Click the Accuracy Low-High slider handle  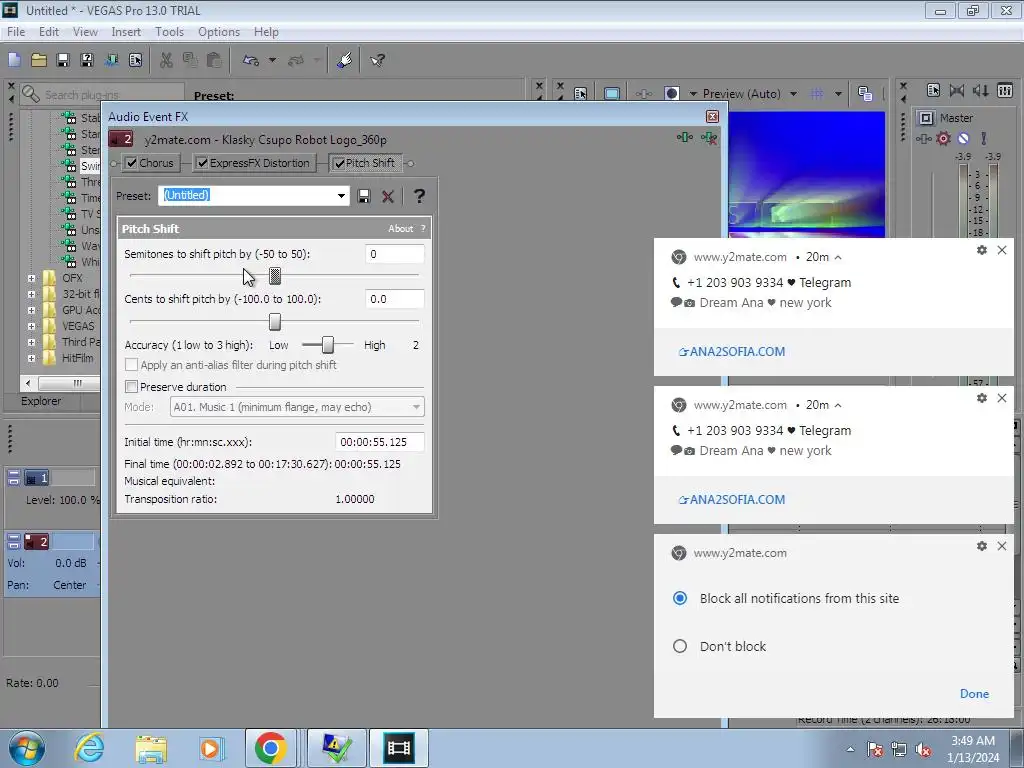point(328,344)
